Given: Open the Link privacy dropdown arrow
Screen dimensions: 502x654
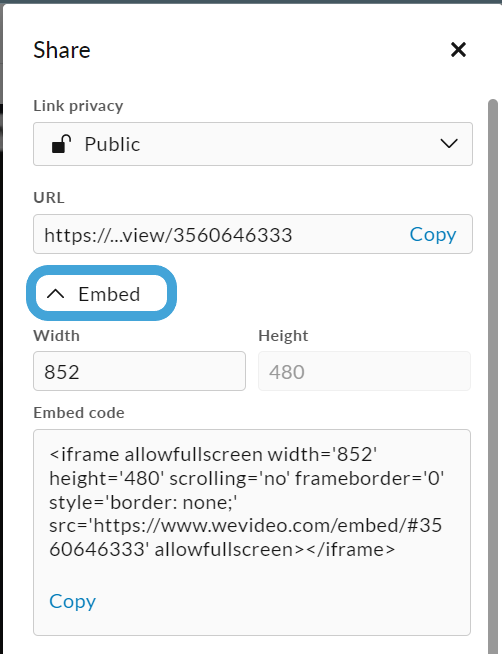Looking at the screenshot, I should [449, 144].
